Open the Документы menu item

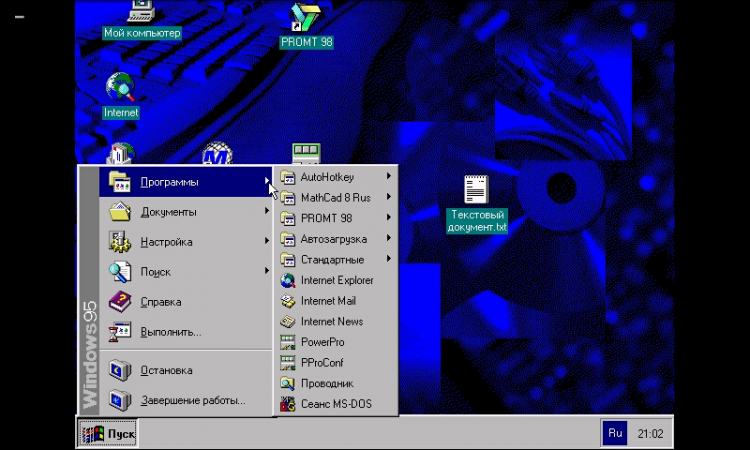point(186,211)
